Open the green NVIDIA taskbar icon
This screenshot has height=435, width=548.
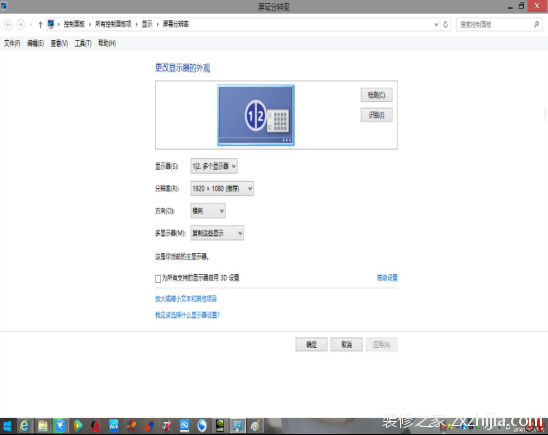pyautogui.click(x=220, y=426)
